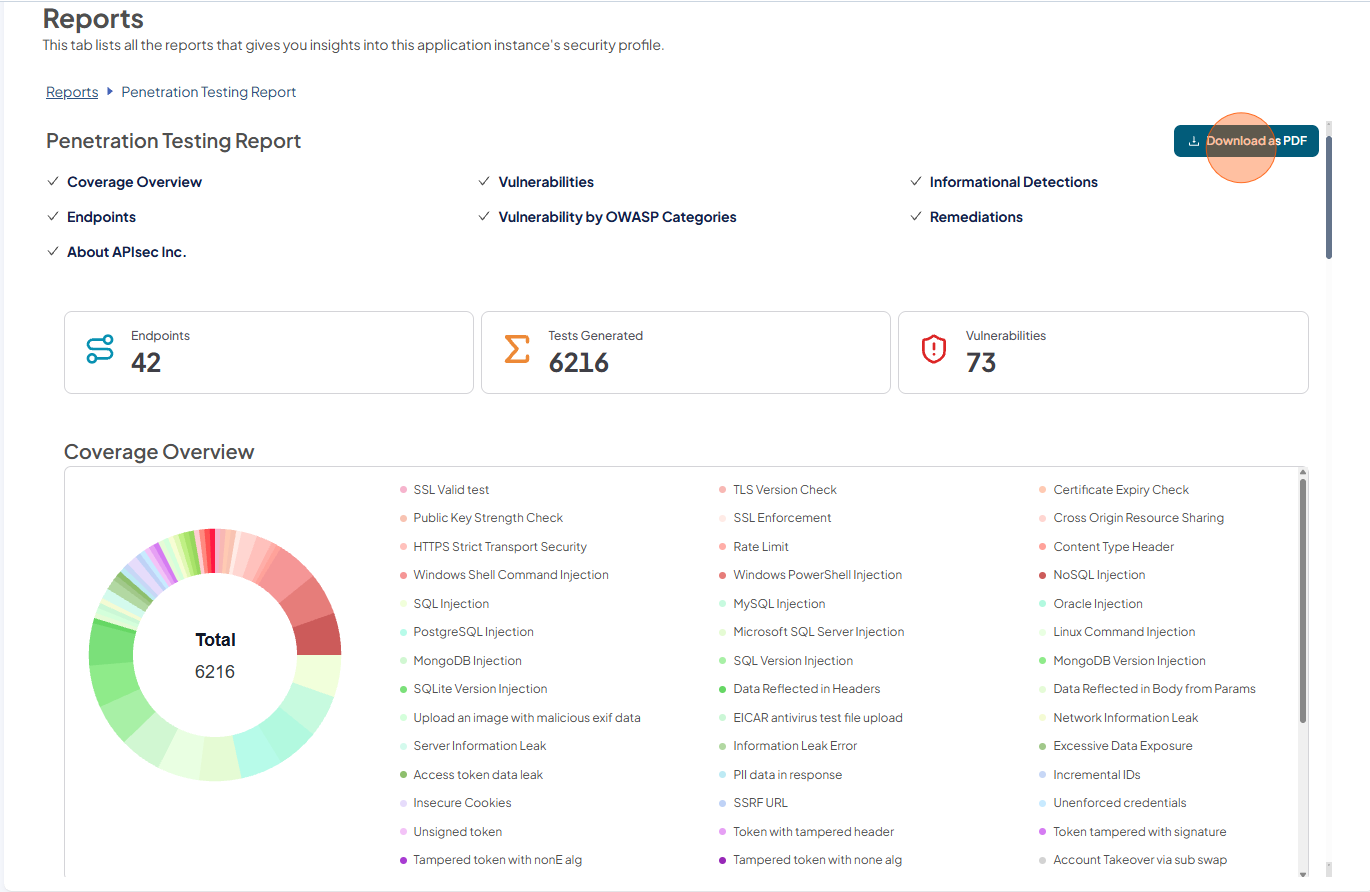
Task: Select the MongoDB Injection legend entry
Action: [460, 661]
